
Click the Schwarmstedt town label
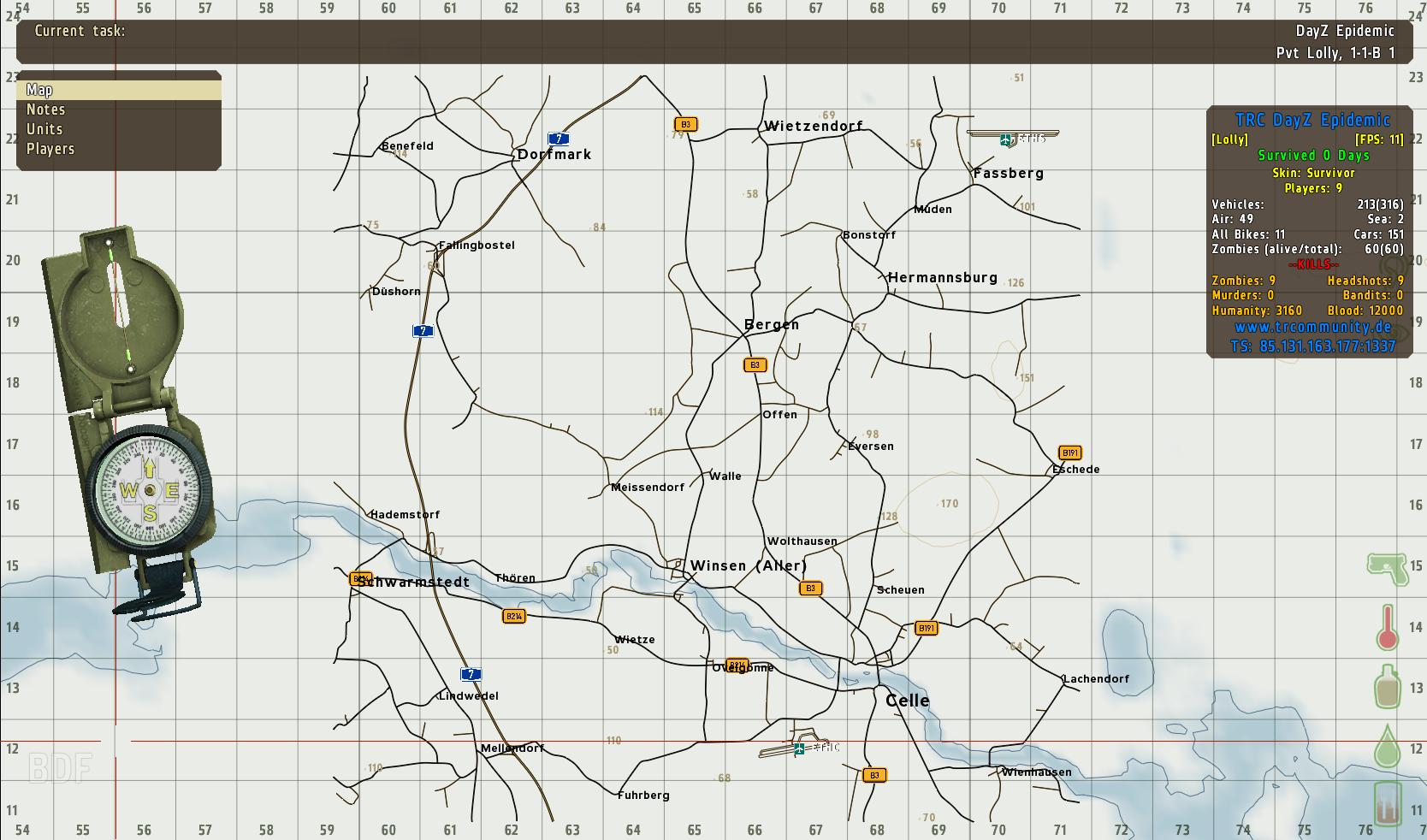click(414, 583)
